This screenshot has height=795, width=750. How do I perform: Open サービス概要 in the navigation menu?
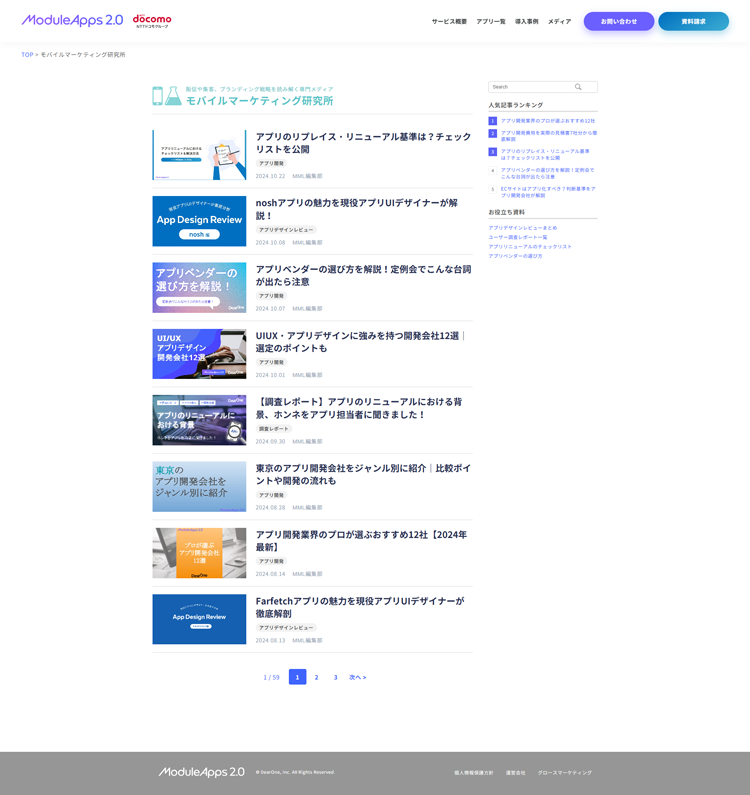(449, 22)
